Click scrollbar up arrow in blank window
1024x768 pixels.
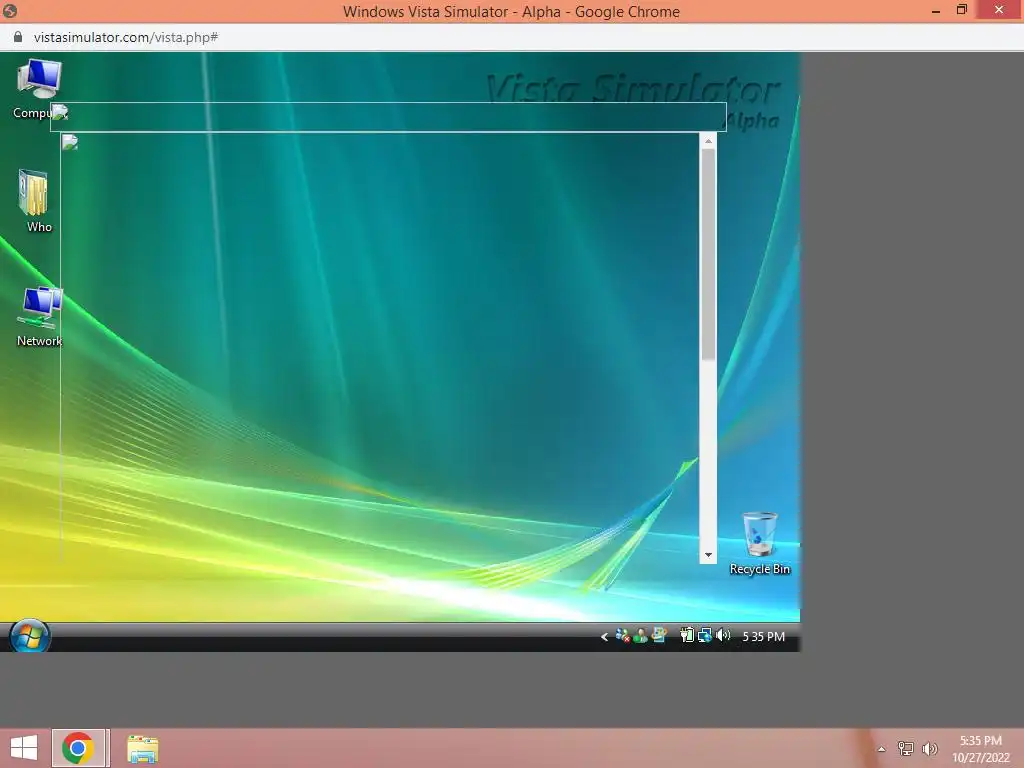(708, 141)
